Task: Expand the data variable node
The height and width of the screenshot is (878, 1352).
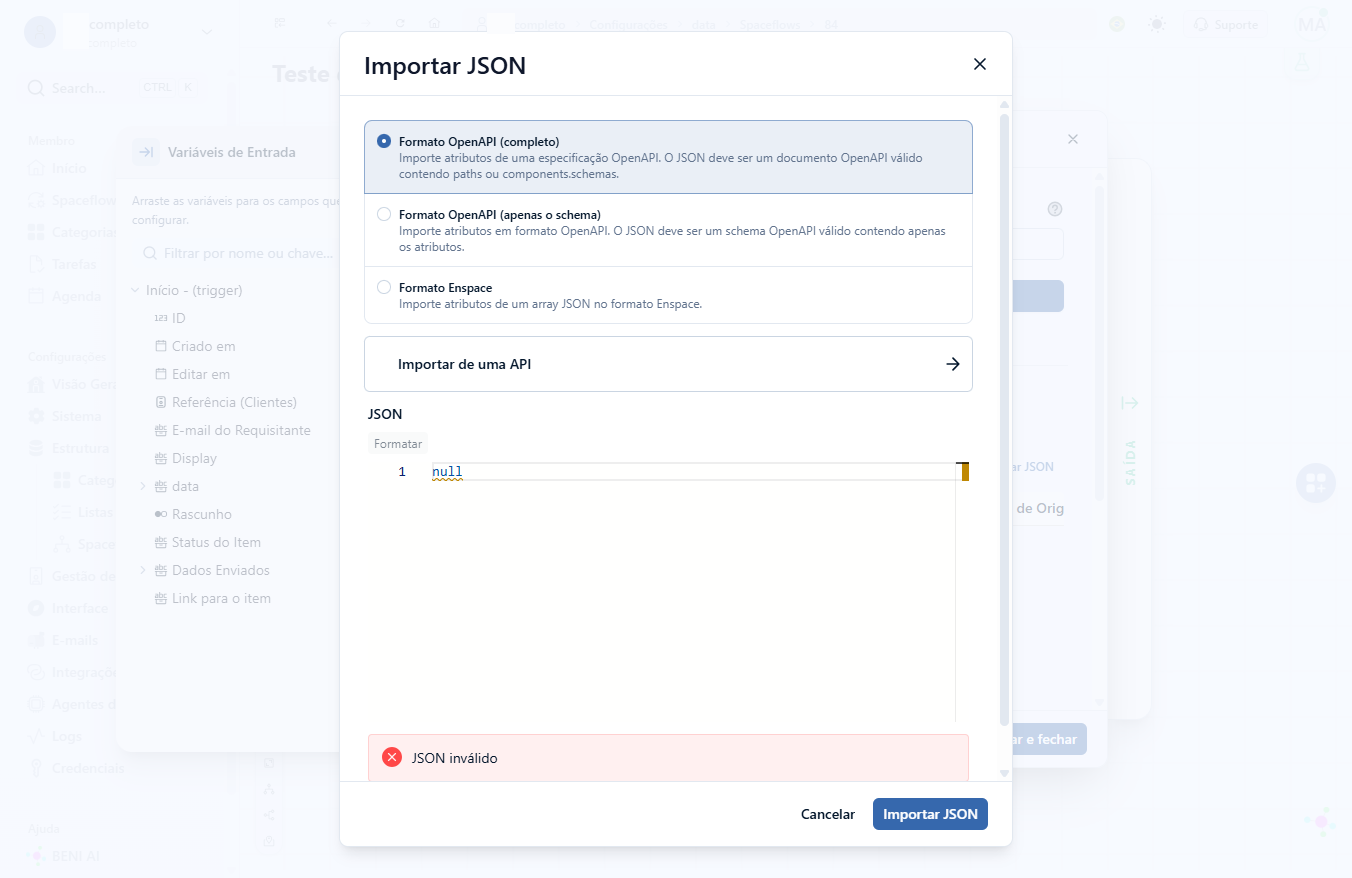Action: click(143, 486)
